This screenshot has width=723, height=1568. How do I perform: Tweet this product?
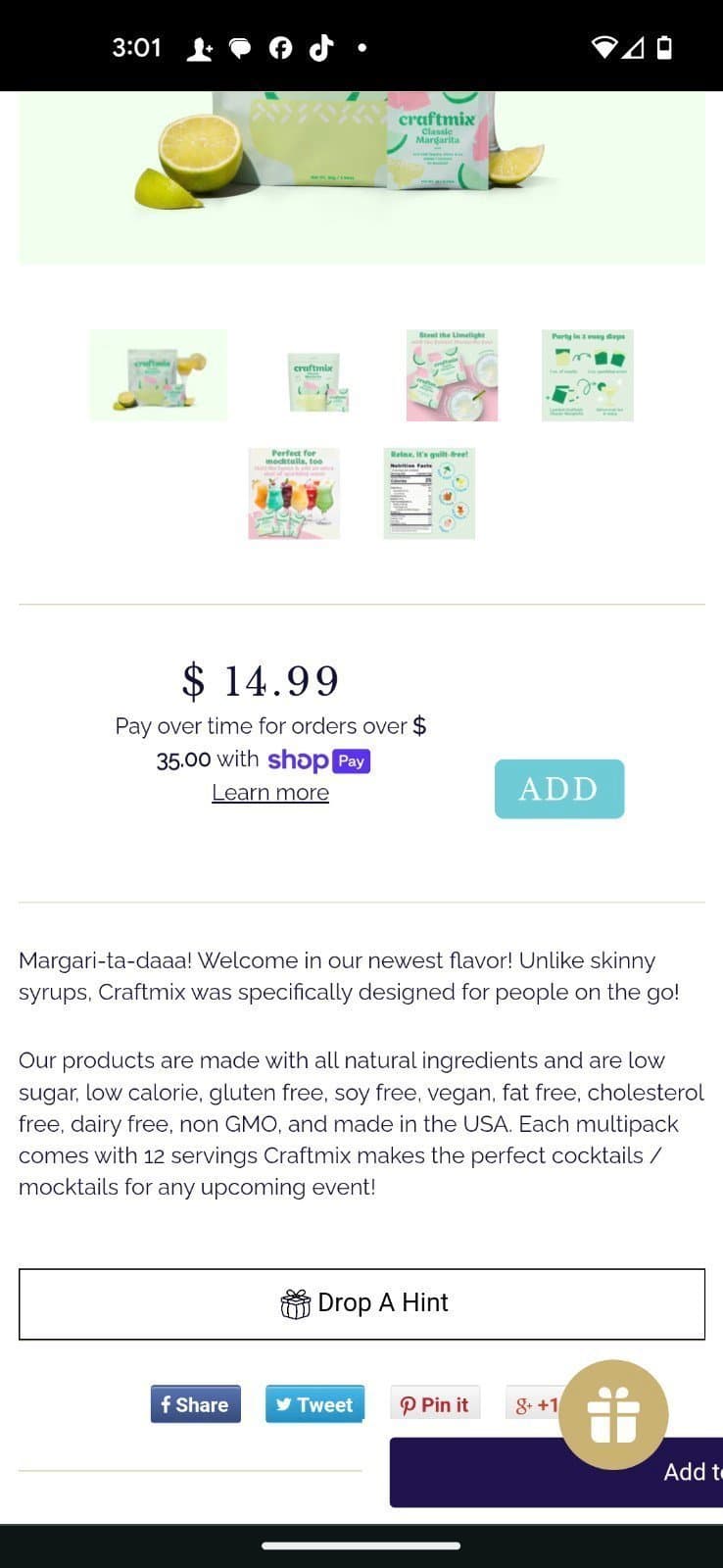[x=314, y=1403]
